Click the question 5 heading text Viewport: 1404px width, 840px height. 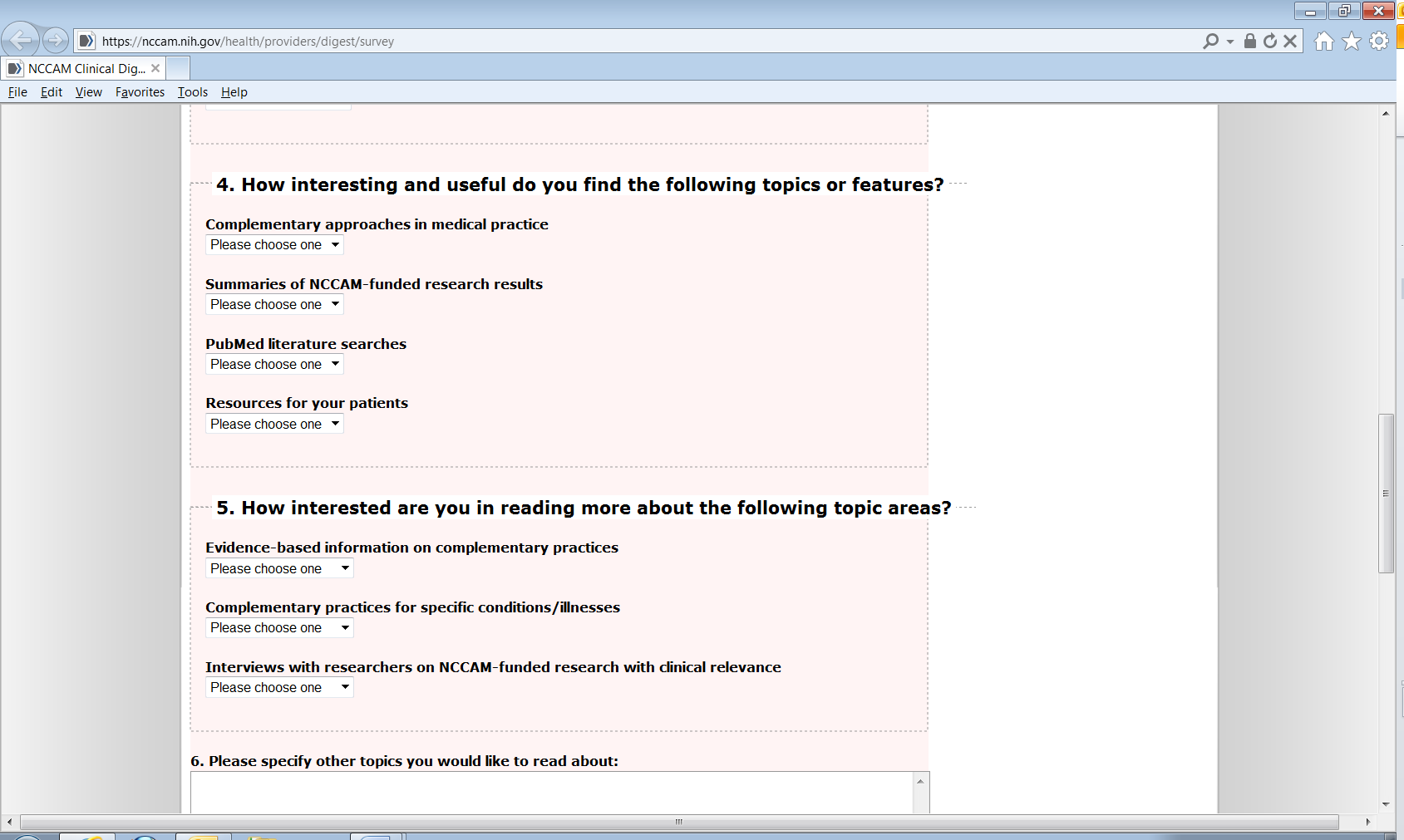584,508
